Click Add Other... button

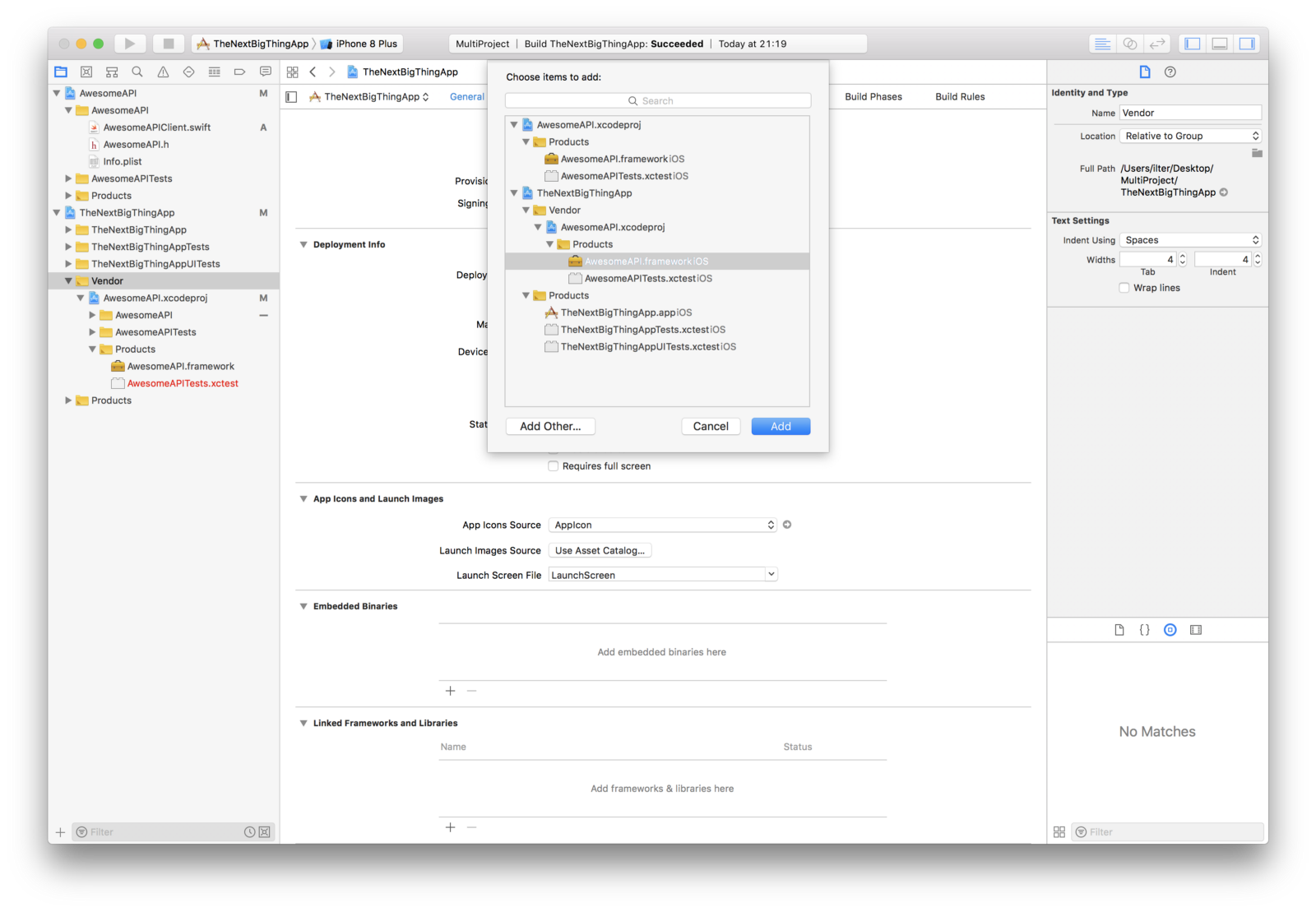(550, 426)
